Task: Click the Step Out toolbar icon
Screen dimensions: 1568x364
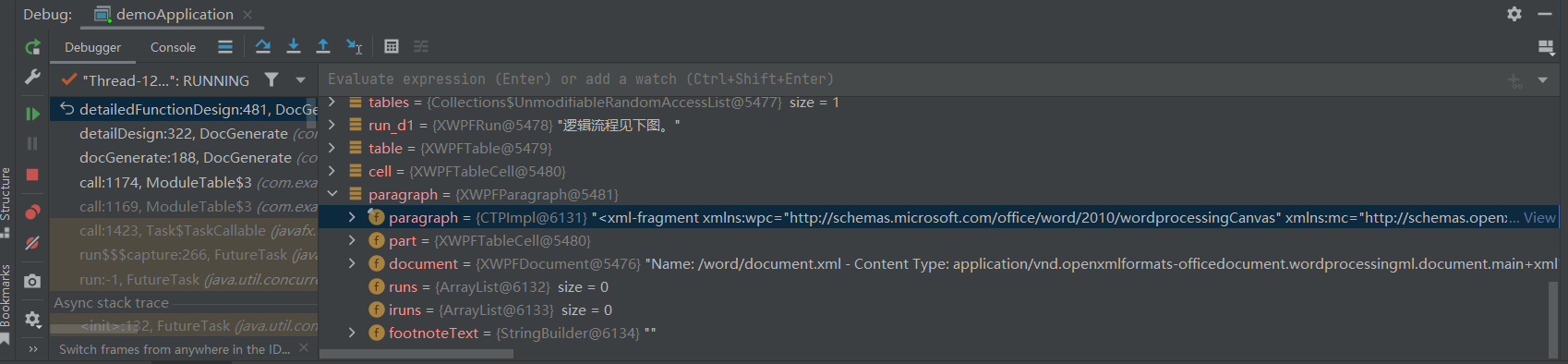Action: 323,46
